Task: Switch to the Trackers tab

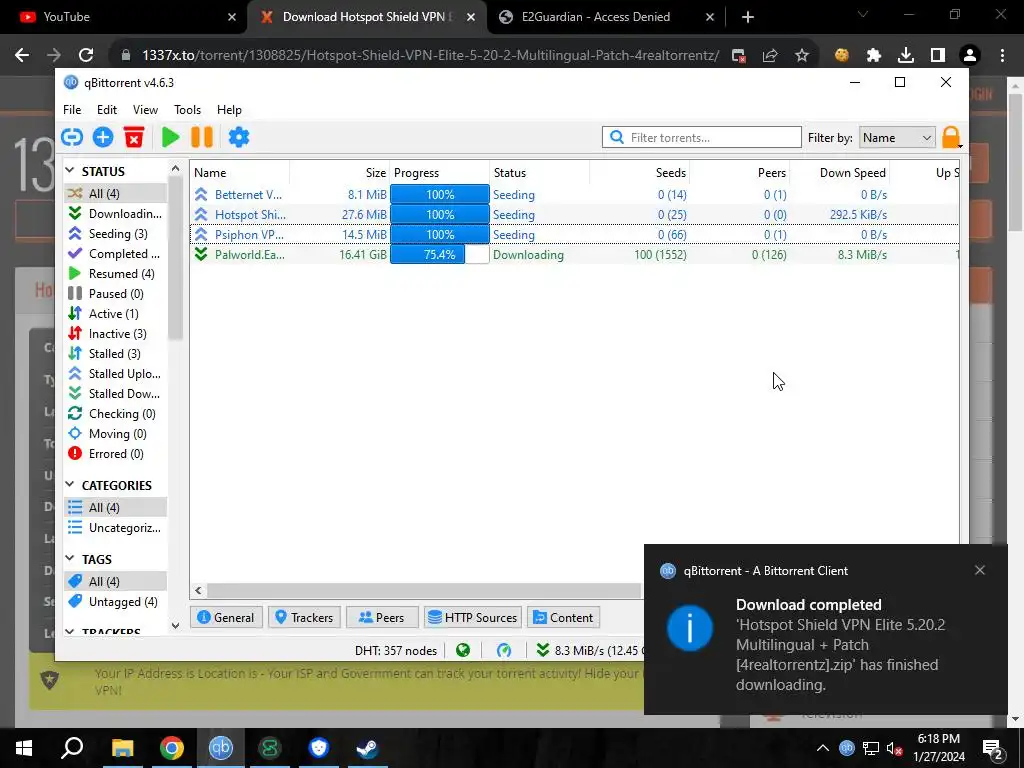Action: click(304, 617)
